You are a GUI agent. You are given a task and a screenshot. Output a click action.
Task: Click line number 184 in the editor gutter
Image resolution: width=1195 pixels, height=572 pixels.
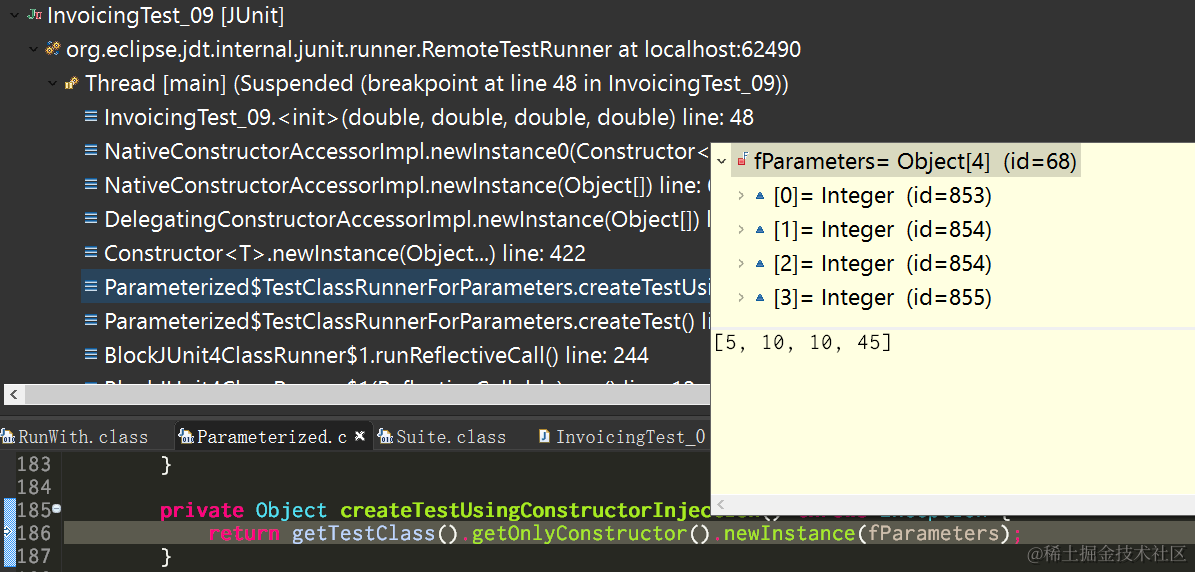coord(34,486)
